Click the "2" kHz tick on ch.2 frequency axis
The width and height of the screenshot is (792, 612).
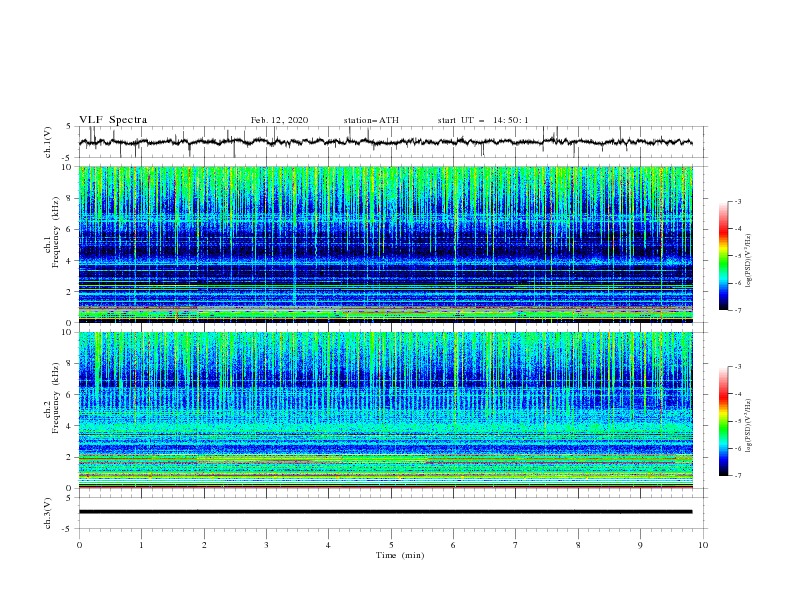tap(70, 457)
